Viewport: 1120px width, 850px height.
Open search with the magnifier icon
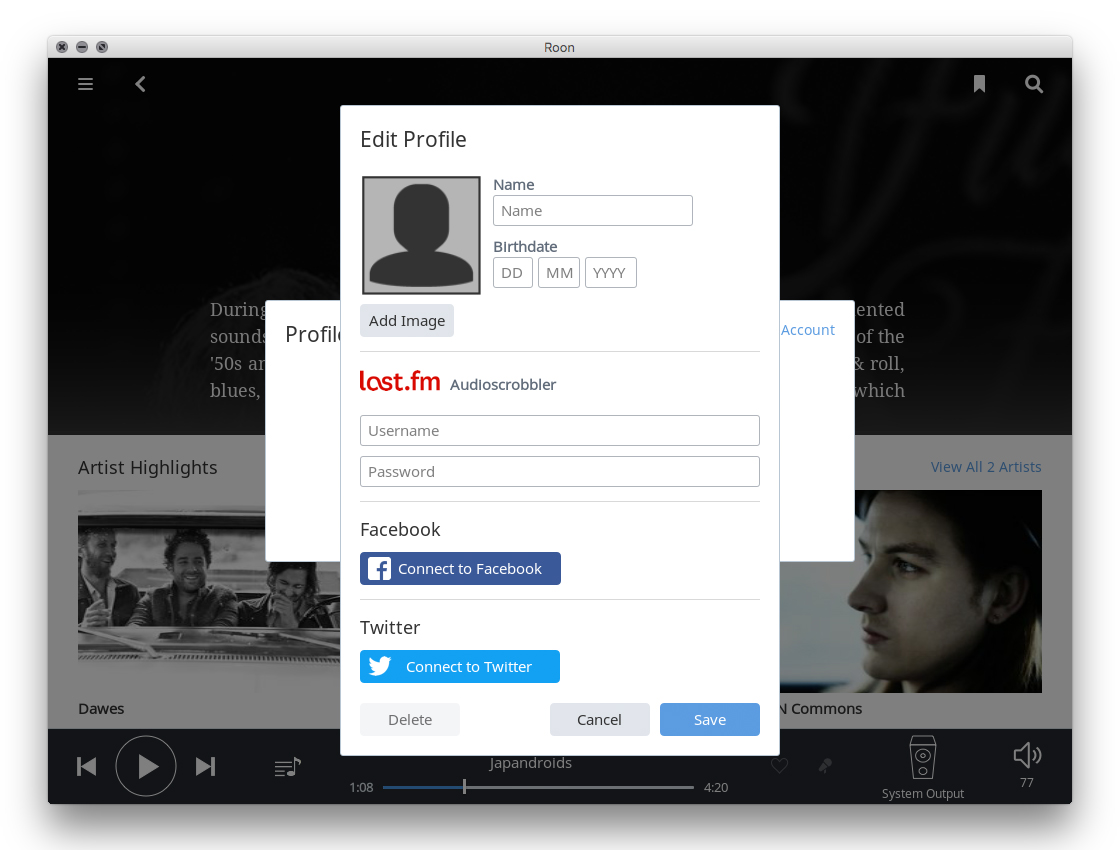[x=1034, y=84]
